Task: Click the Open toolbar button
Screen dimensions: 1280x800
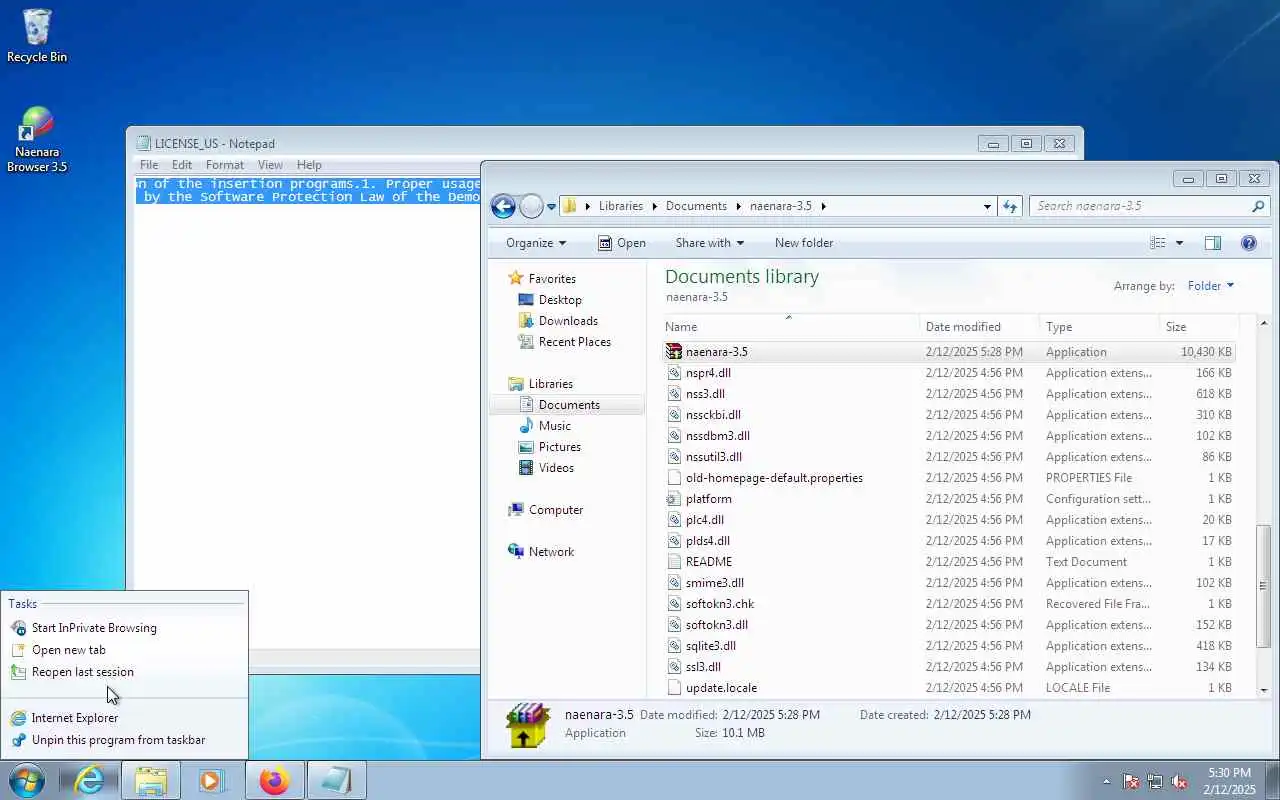Action: point(622,243)
